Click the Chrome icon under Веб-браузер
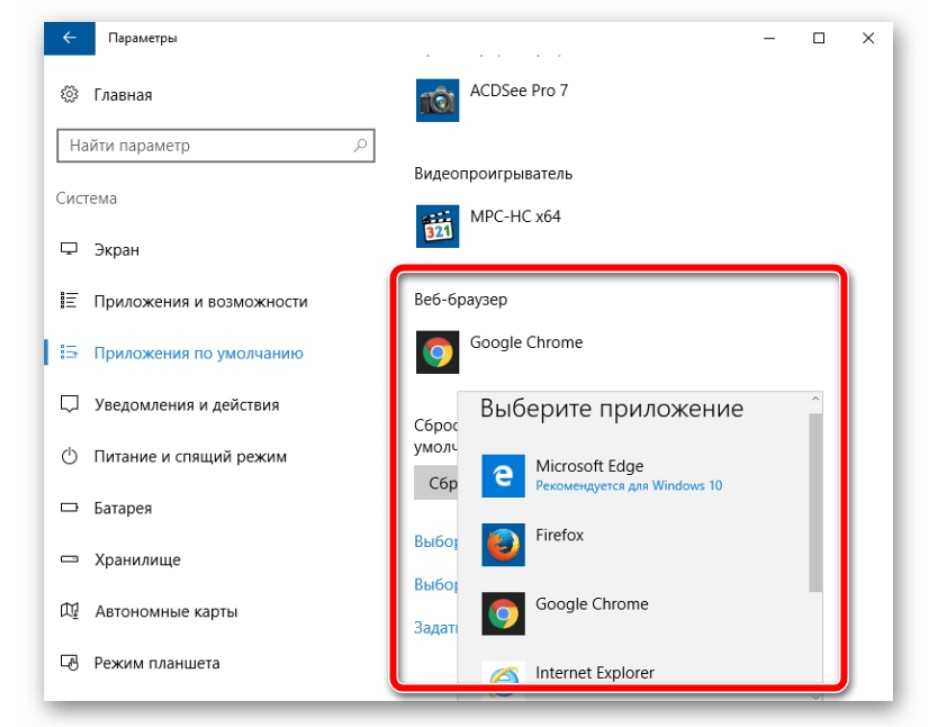The image size is (938, 727). click(437, 352)
